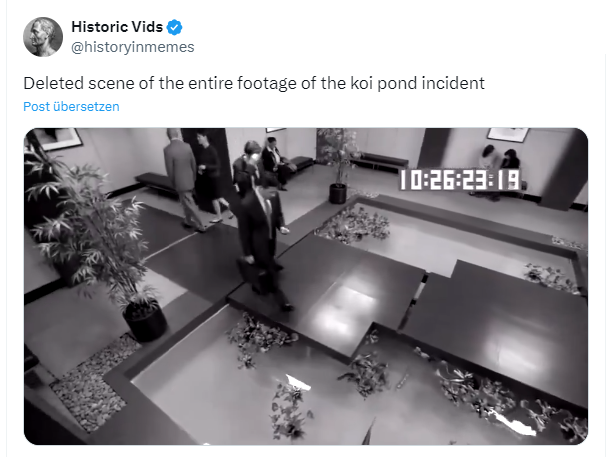Open the Historic Vids profile avatar
Image resolution: width=607 pixels, height=457 pixels.
click(43, 37)
